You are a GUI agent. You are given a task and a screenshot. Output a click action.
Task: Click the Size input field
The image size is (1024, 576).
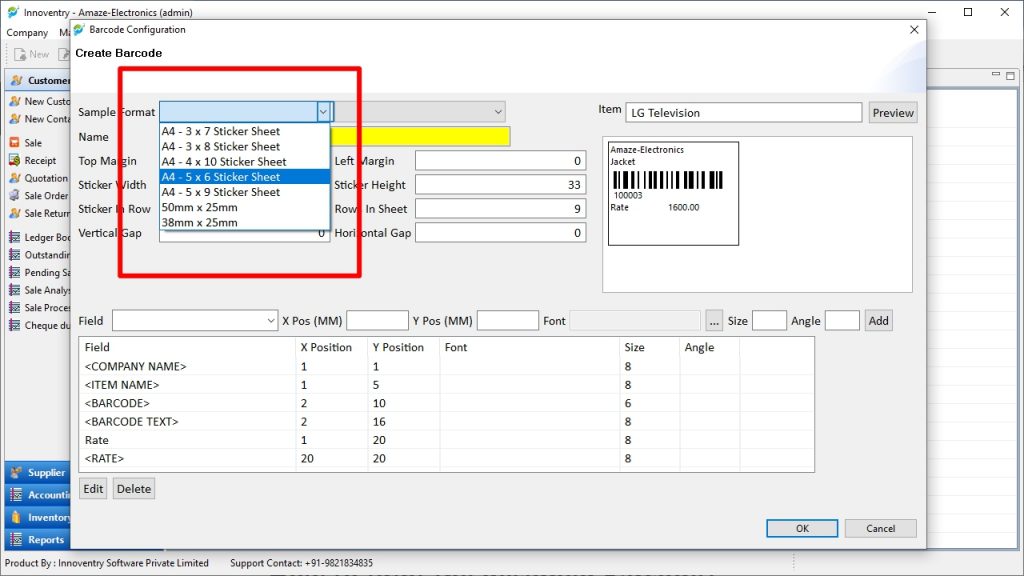(x=769, y=321)
